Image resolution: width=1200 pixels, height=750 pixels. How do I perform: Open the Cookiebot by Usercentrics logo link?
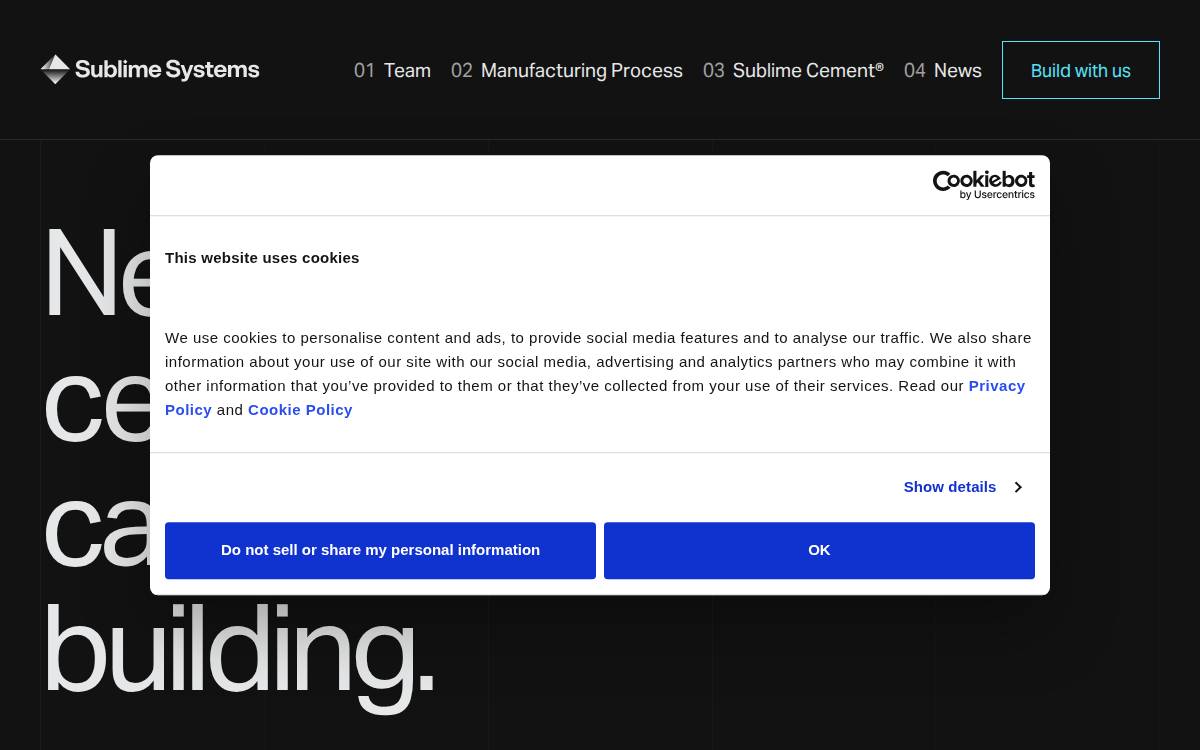tap(984, 185)
